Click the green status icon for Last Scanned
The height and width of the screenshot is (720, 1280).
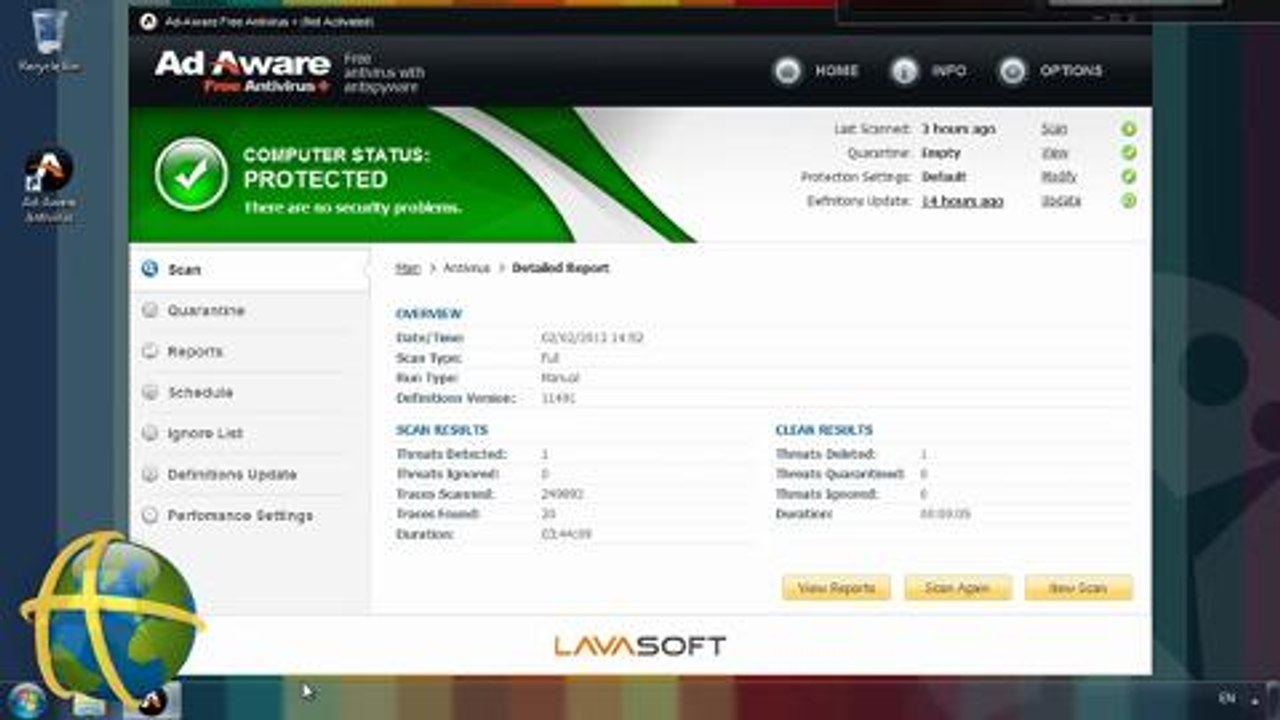pos(1129,129)
